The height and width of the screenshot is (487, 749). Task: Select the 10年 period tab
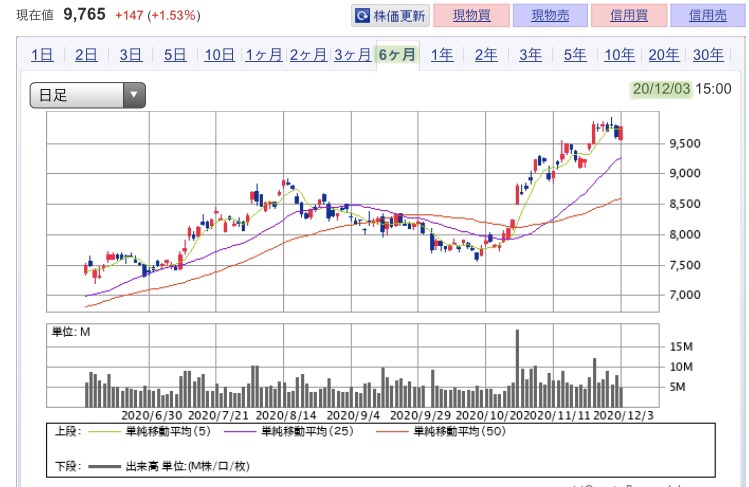coord(619,55)
